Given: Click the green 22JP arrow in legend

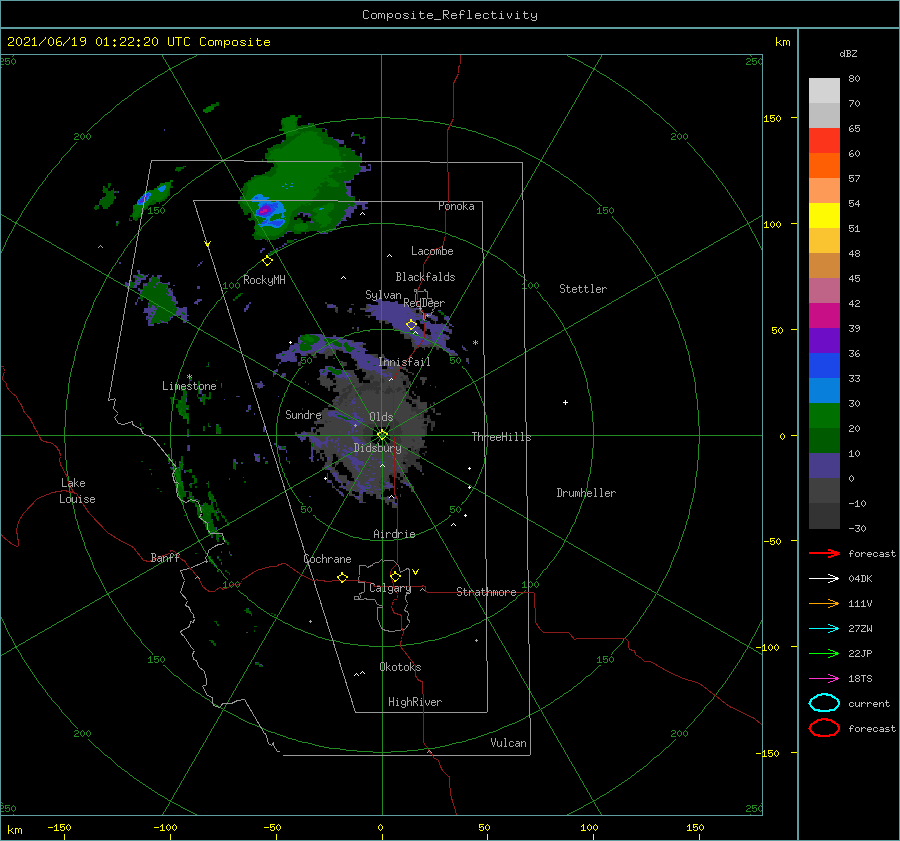Looking at the screenshot, I should pyautogui.click(x=824, y=653).
